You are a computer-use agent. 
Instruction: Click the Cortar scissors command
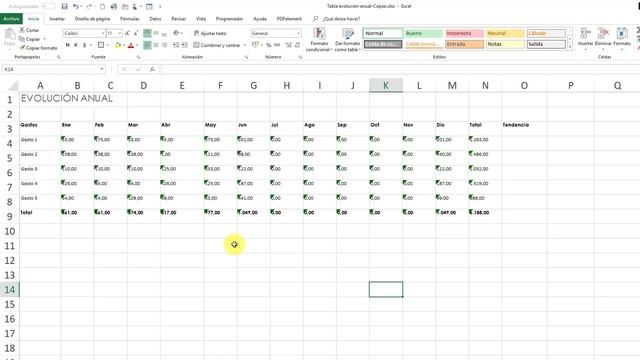29,30
